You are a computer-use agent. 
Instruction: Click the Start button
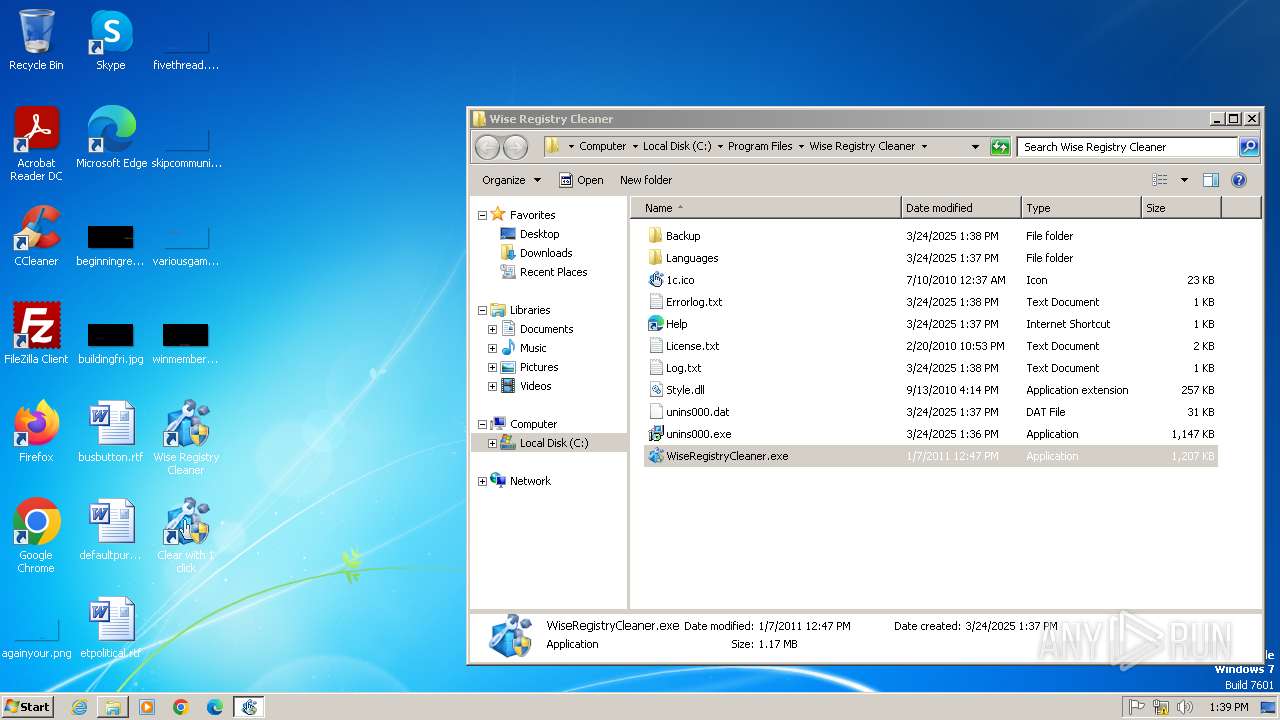(x=27, y=707)
